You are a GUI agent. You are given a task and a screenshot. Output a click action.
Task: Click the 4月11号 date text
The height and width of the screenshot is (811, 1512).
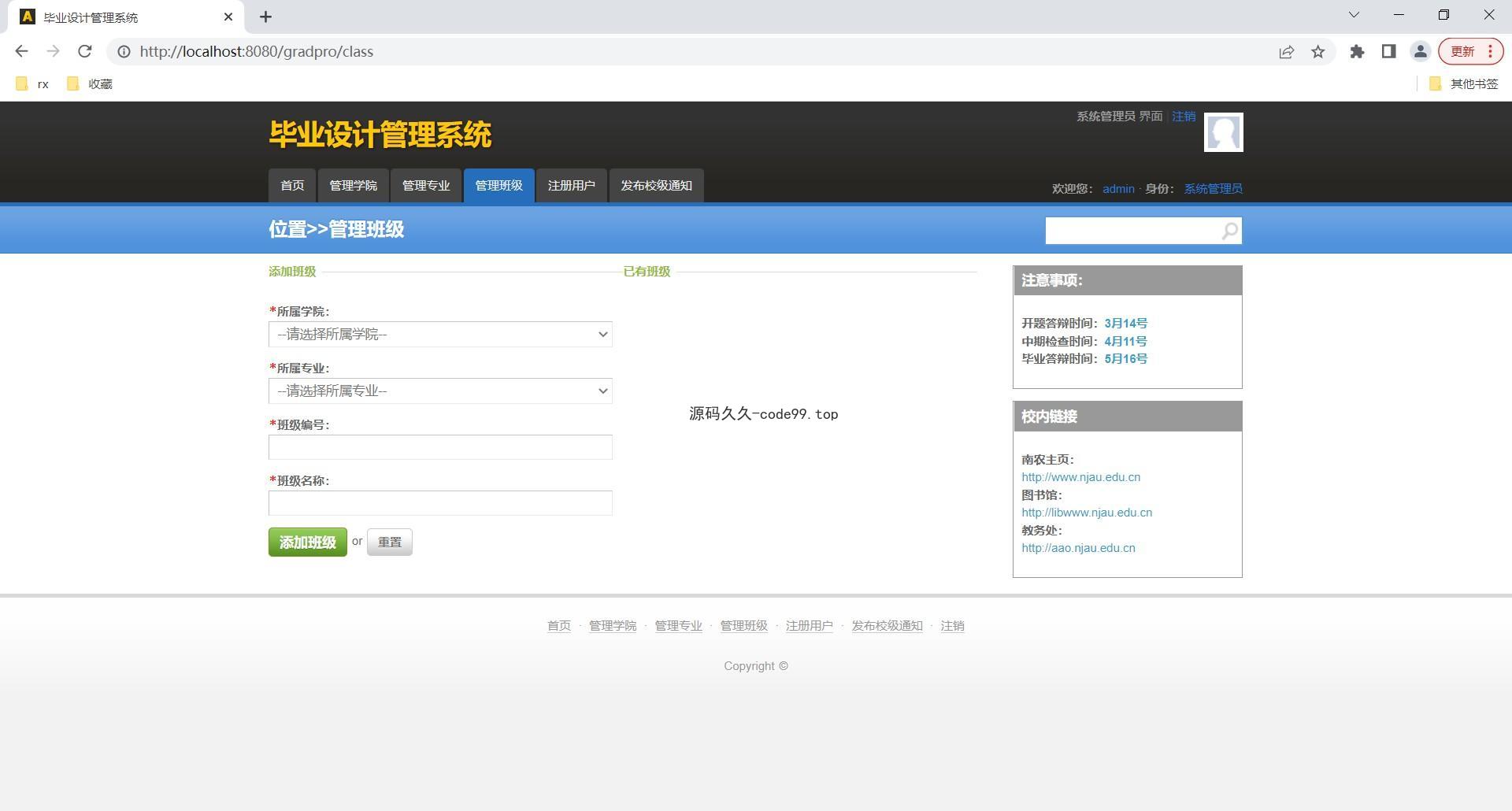[1125, 342]
